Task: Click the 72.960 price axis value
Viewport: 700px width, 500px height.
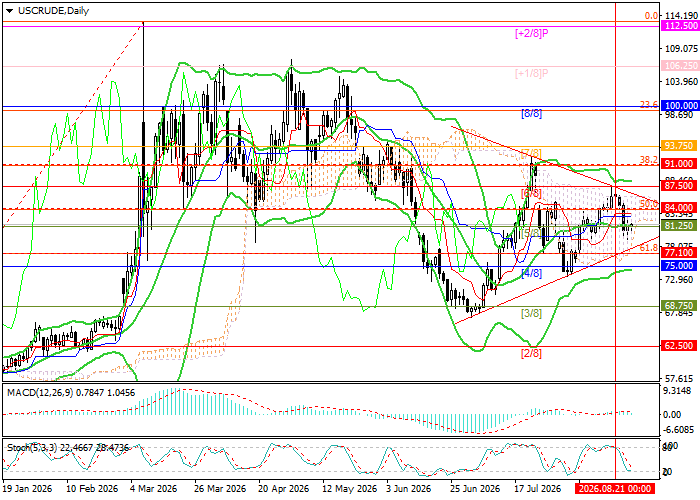Action: coord(680,279)
